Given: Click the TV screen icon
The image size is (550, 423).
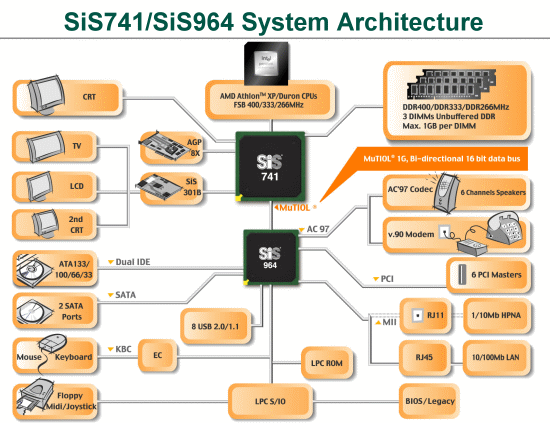Looking at the screenshot, I should [x=46, y=146].
